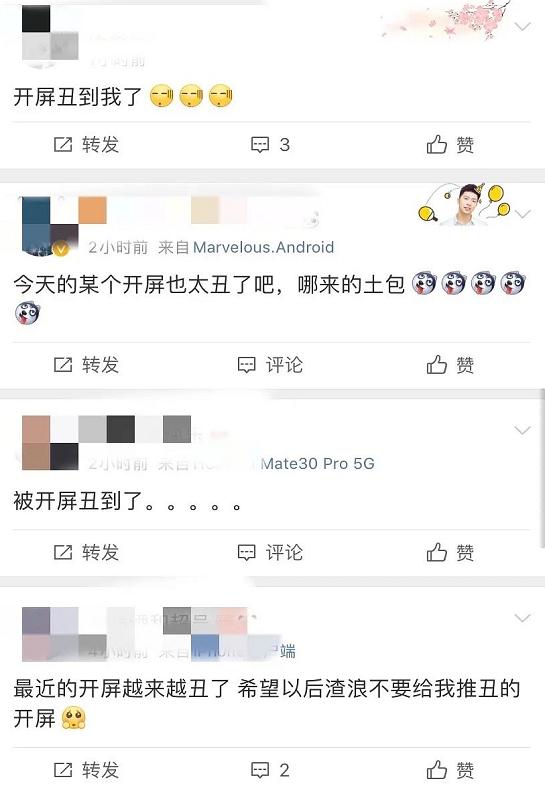Comment on the 被开屏丑到了 post
545x790 pixels.
tap(270, 552)
